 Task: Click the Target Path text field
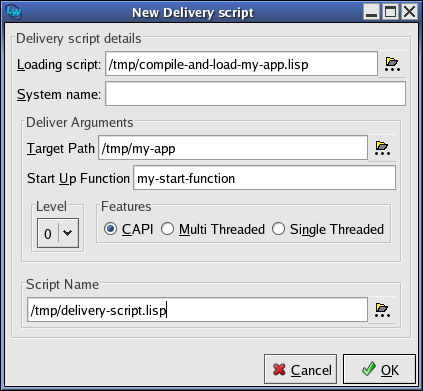(233, 148)
